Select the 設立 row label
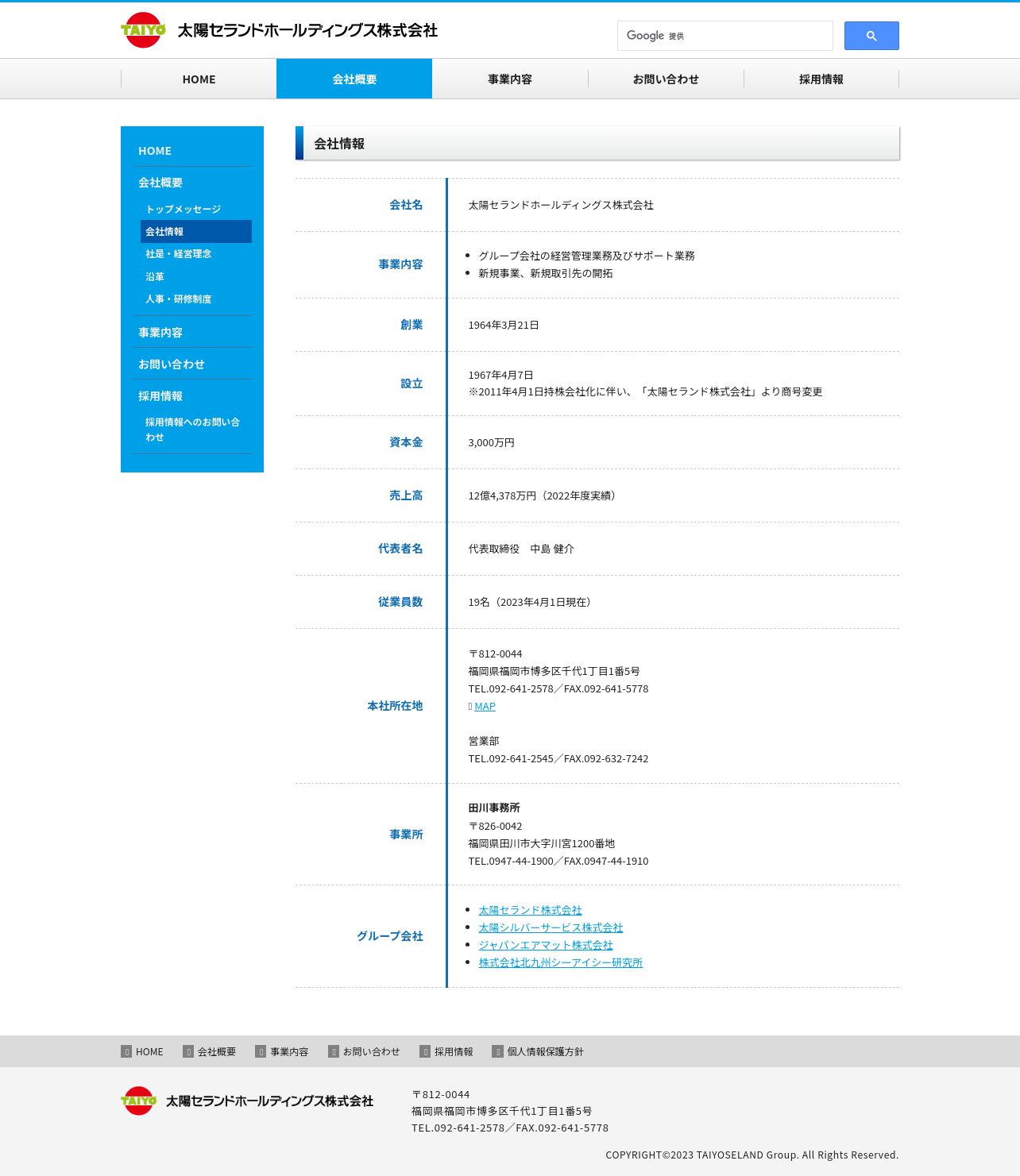Image resolution: width=1020 pixels, height=1176 pixels. click(411, 384)
